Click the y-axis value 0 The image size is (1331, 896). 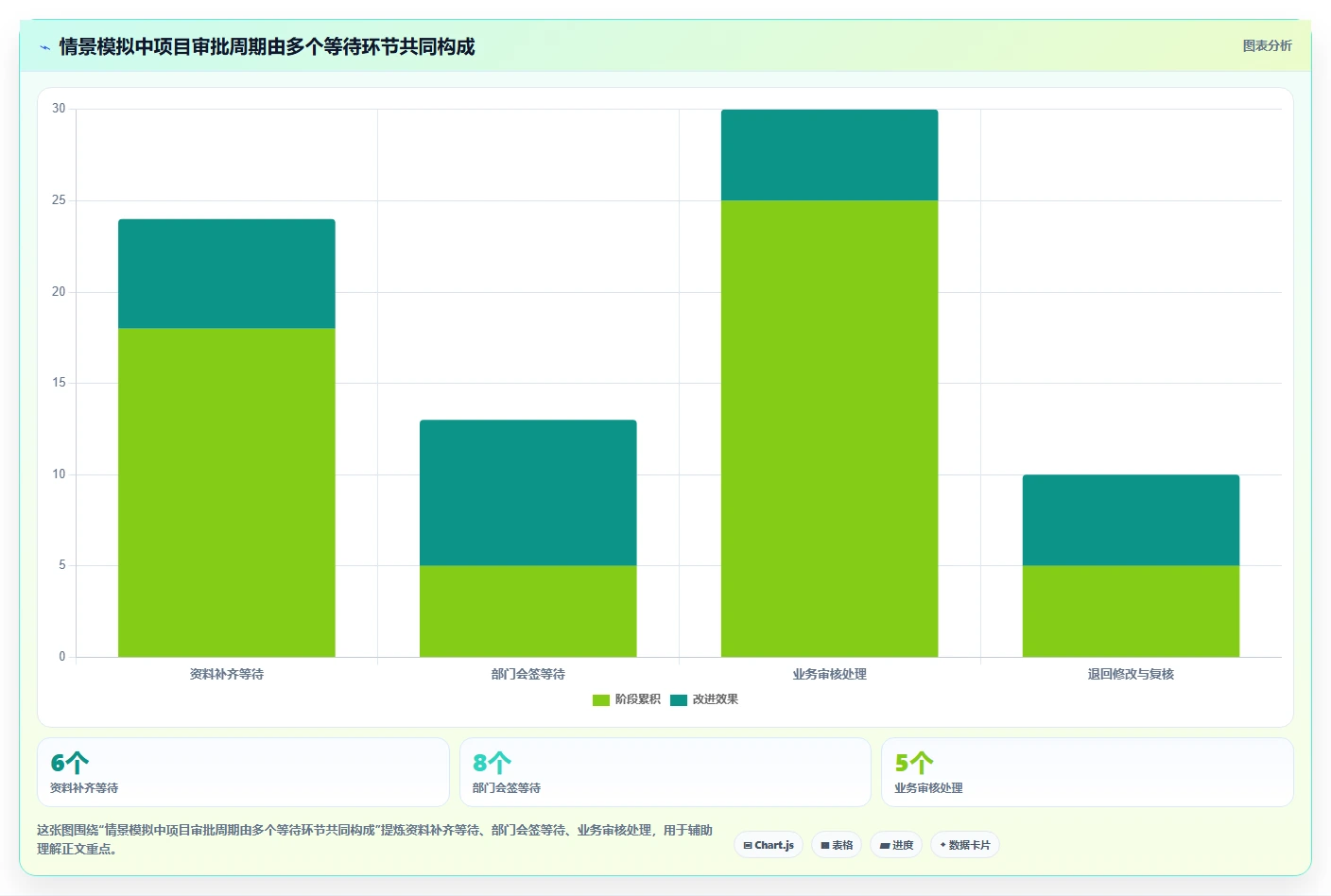point(62,657)
